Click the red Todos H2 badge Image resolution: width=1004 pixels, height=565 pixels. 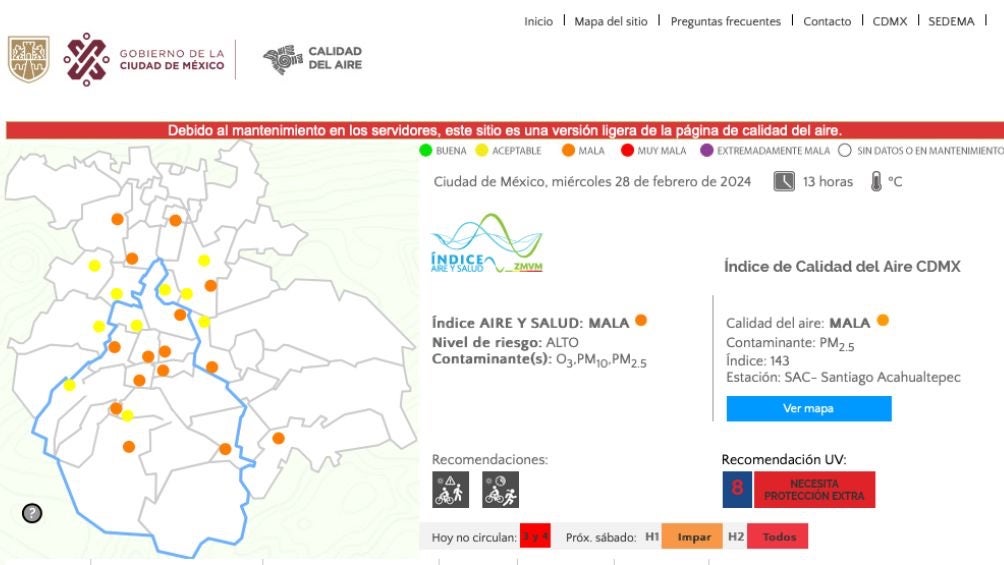pyautogui.click(x=780, y=537)
